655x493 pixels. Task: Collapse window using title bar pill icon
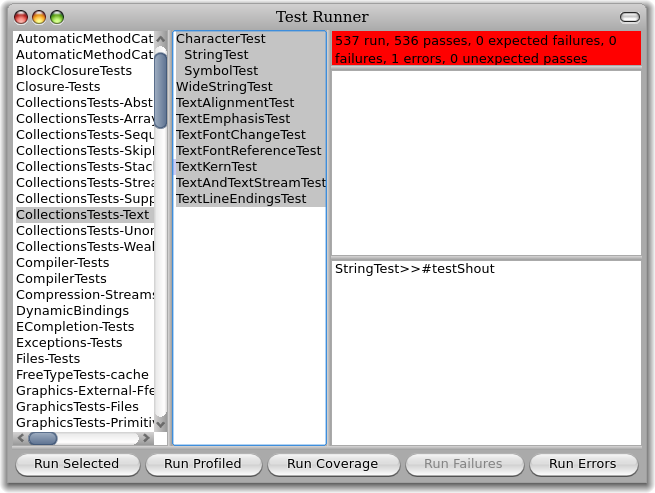629,17
